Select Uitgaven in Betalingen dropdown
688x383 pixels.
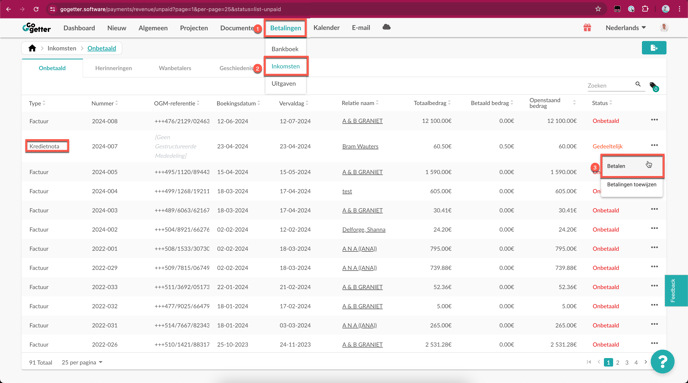point(284,83)
